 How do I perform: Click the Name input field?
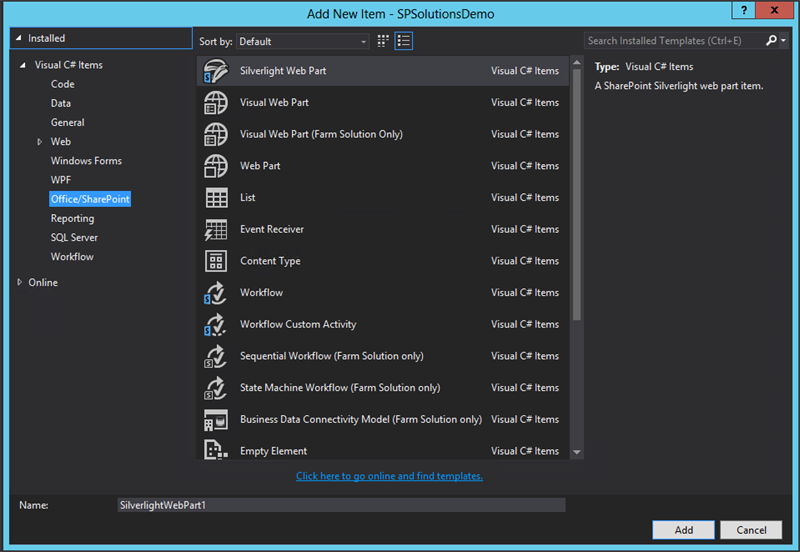(340, 505)
